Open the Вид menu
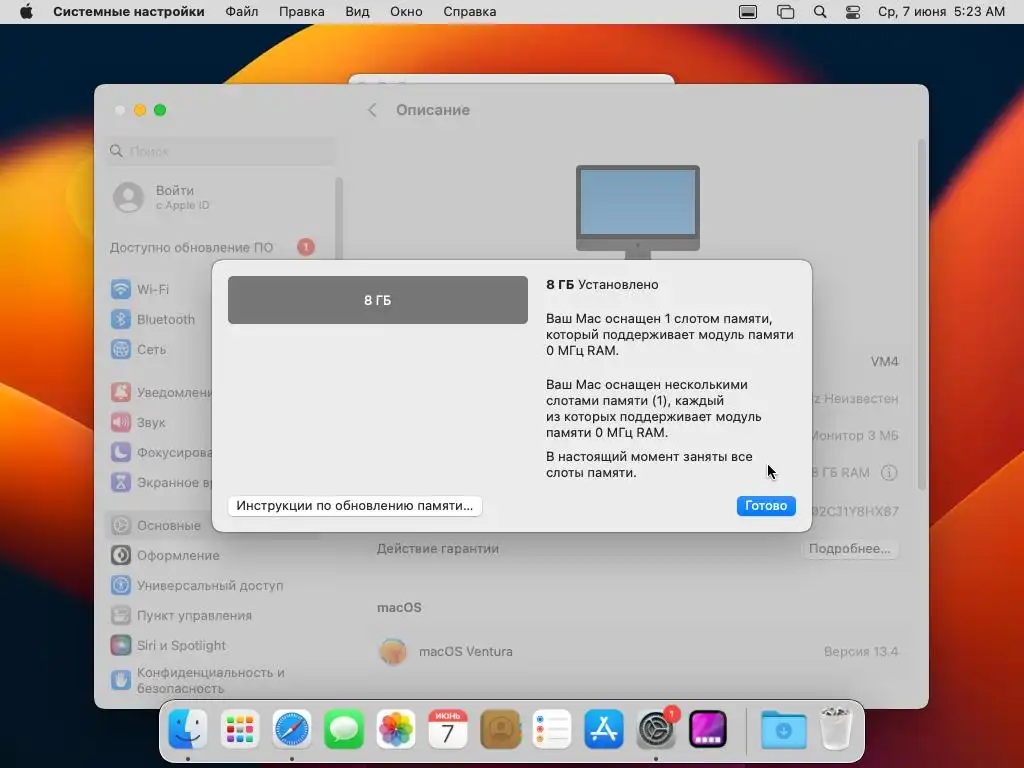Screen dimensions: 1024x768 [x=357, y=12]
